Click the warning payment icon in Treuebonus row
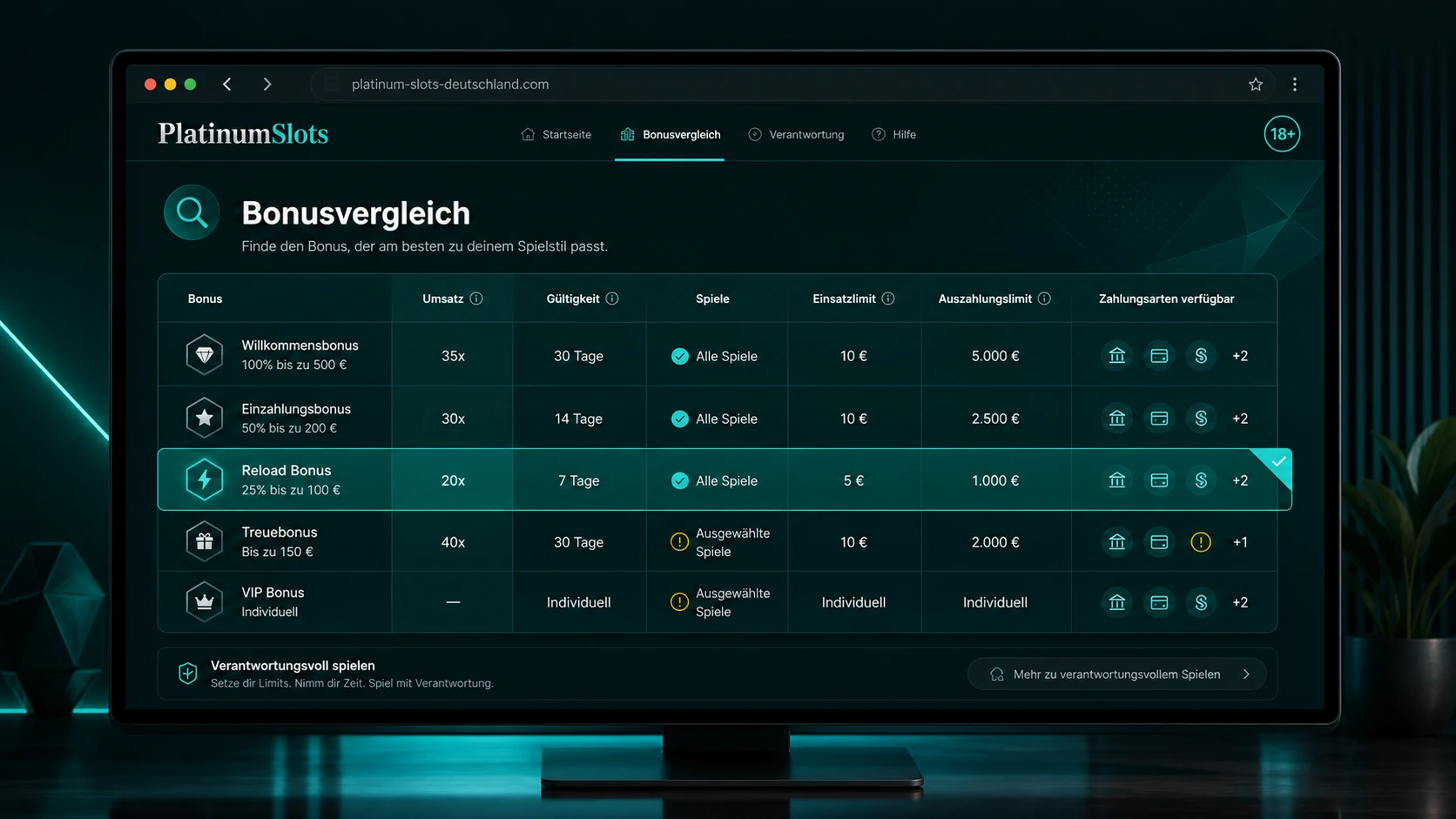 [x=1201, y=541]
